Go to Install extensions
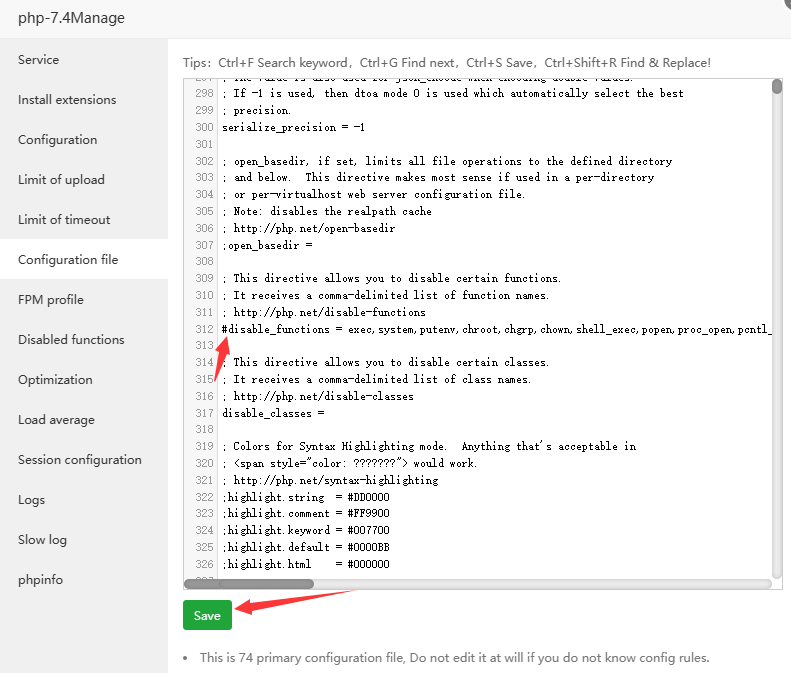 coord(67,100)
